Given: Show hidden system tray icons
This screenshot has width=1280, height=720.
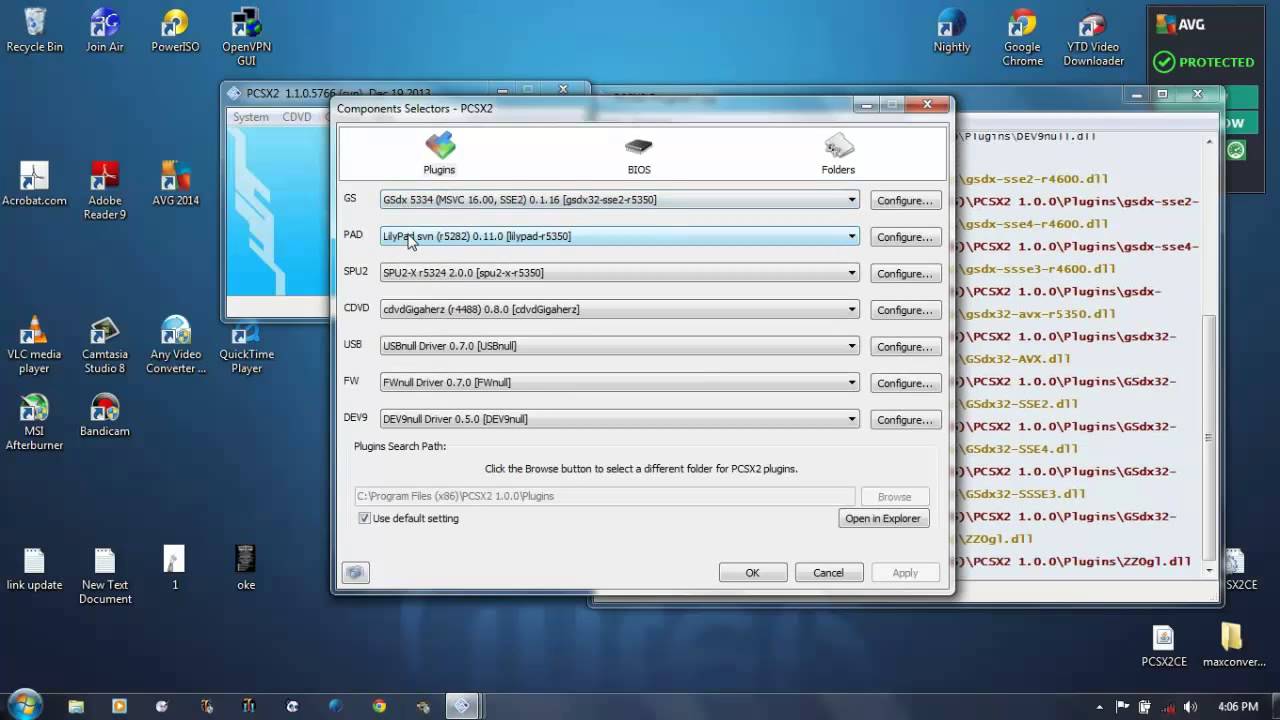Looking at the screenshot, I should pos(1102,706).
